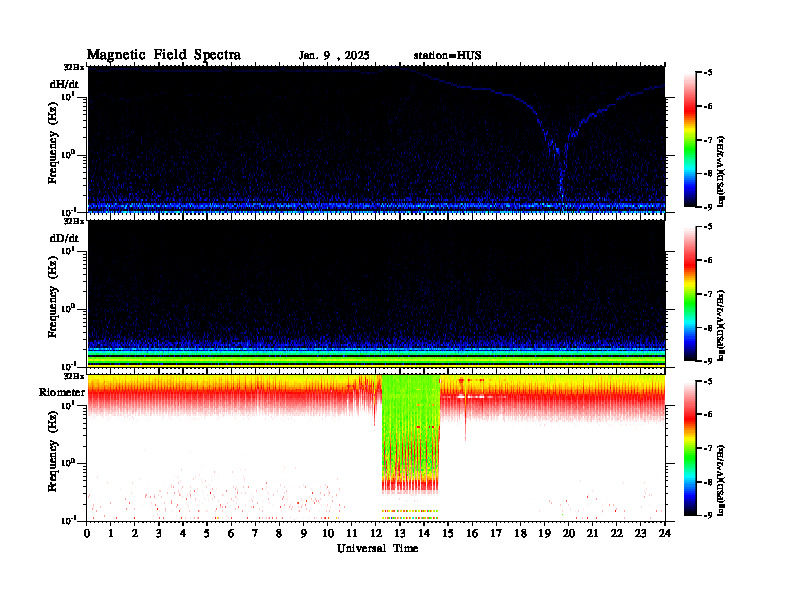The image size is (792, 612).
Task: Click hour "20" on Universal Time axis
Action: 569,533
